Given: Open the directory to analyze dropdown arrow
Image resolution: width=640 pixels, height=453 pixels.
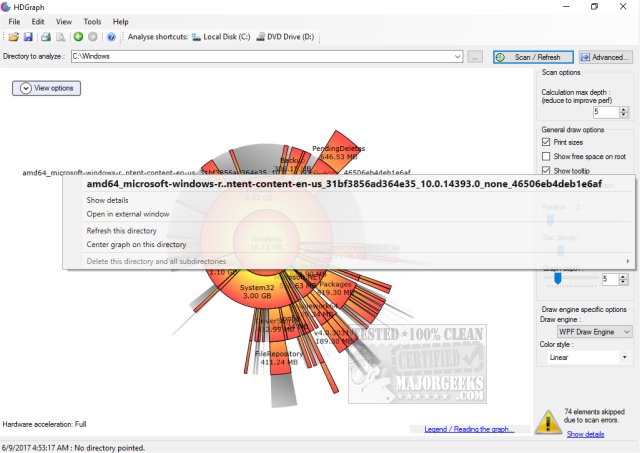Looking at the screenshot, I should (x=458, y=56).
